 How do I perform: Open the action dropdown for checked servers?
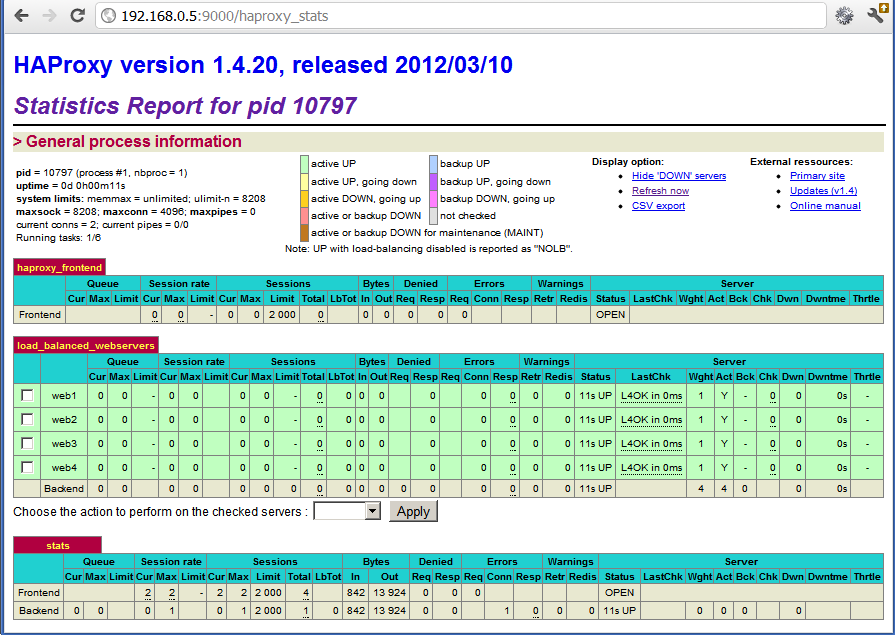(x=347, y=511)
